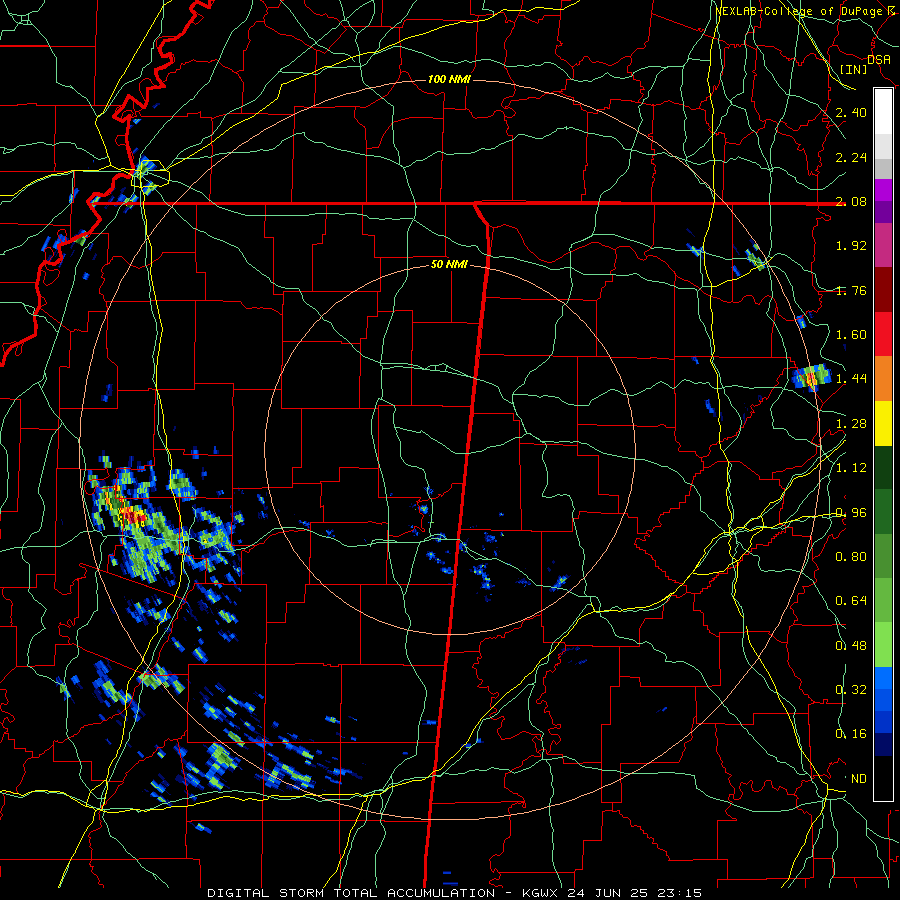Click the "50 NMI" range ring label

coord(449,265)
